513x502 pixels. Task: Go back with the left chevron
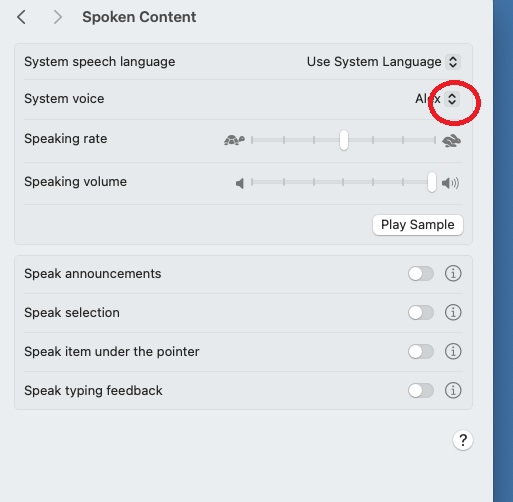point(21,17)
